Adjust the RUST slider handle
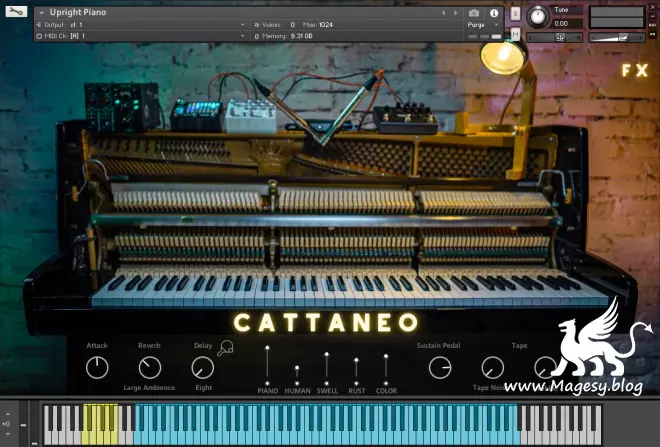The height and width of the screenshot is (447, 660). (356, 360)
